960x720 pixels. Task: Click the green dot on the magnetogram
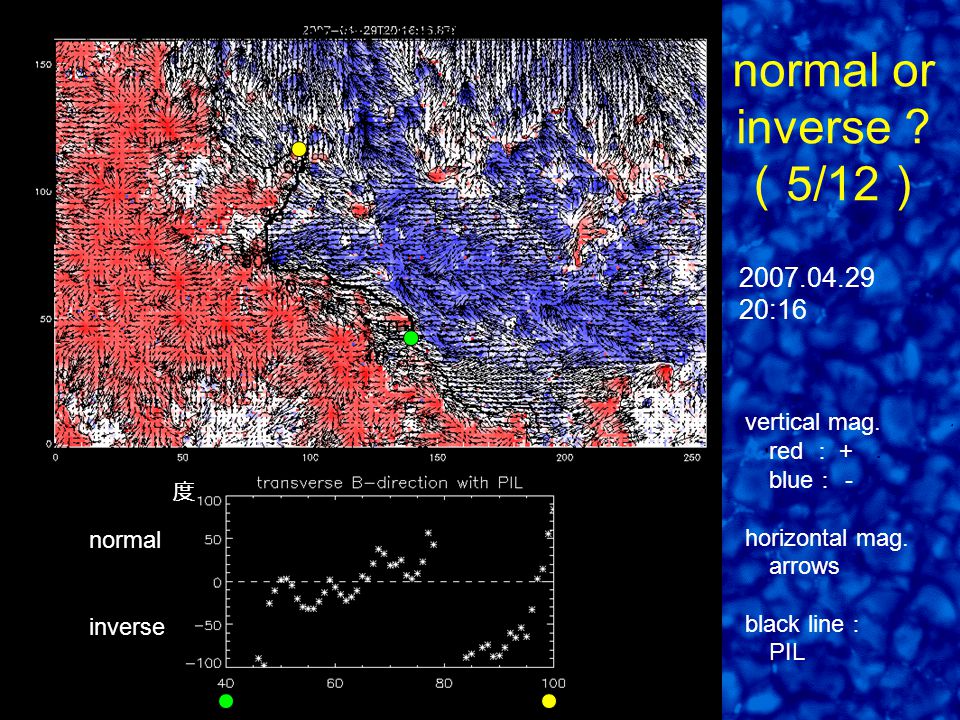point(411,338)
